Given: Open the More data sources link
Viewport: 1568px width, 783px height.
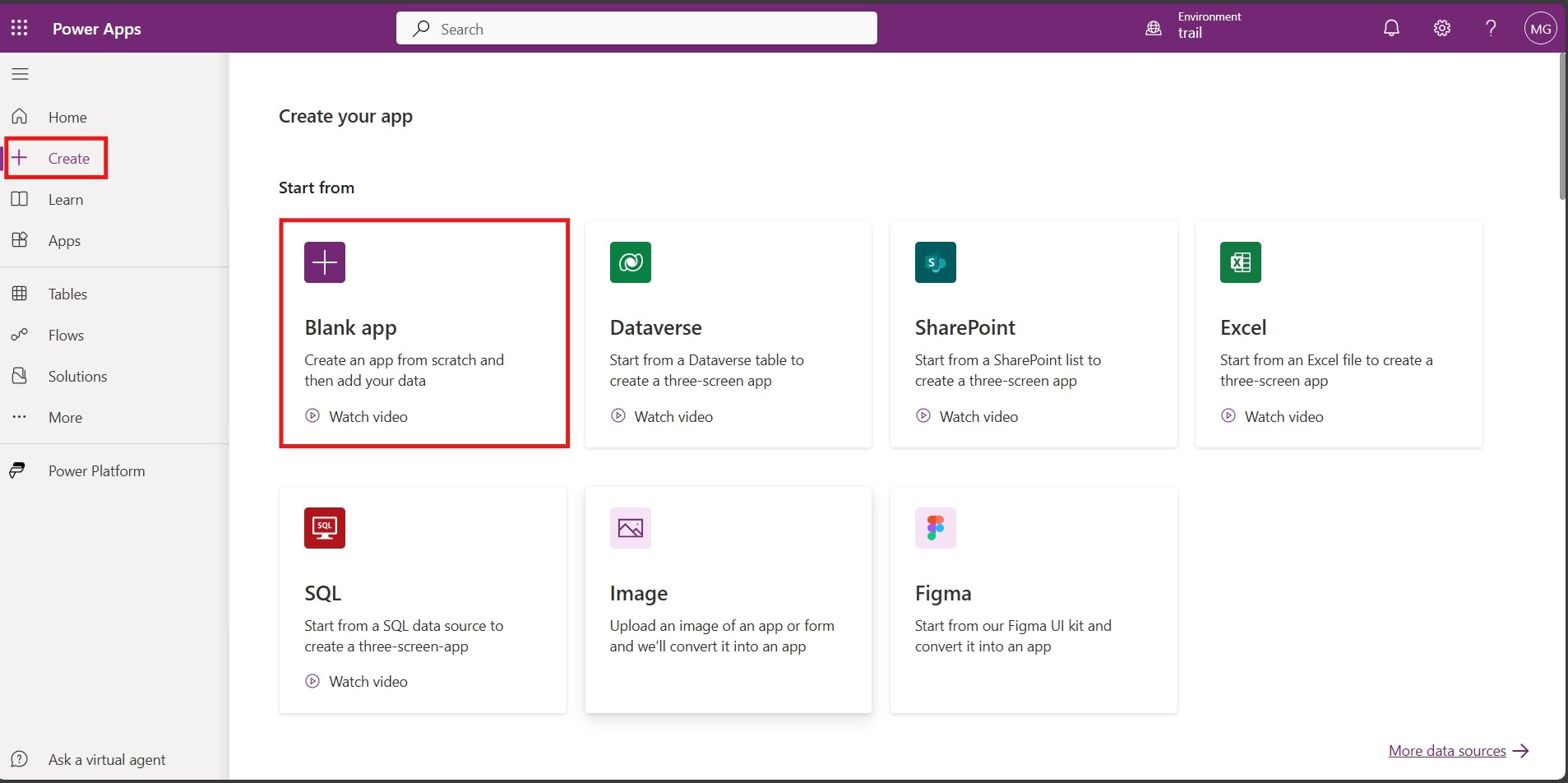Looking at the screenshot, I should [x=1447, y=750].
